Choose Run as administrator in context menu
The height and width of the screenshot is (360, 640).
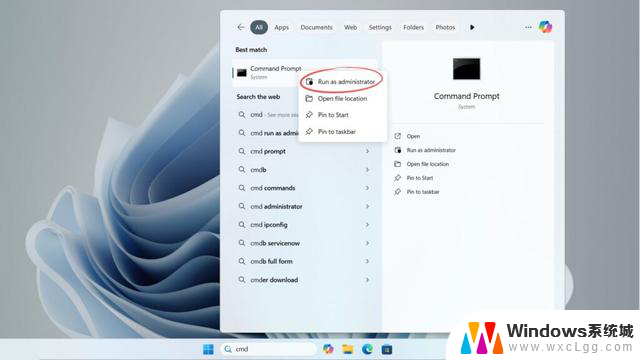point(342,82)
